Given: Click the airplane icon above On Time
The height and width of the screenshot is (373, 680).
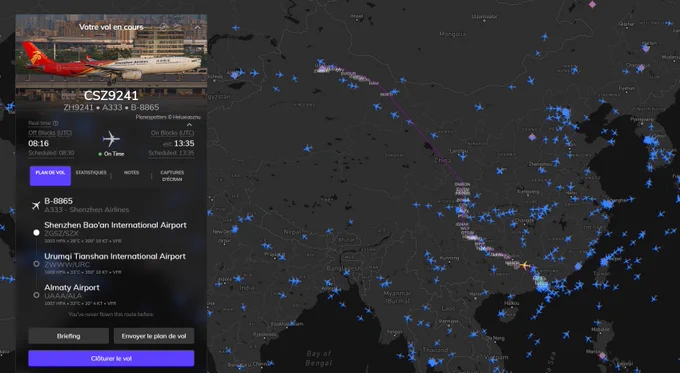Looking at the screenshot, I should (111, 139).
